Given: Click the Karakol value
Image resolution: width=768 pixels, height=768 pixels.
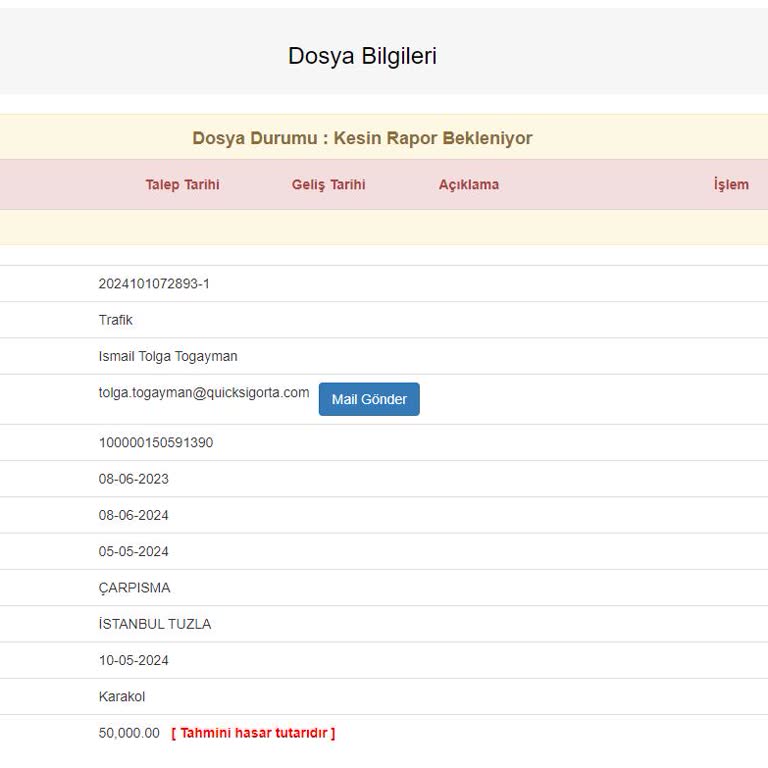Looking at the screenshot, I should click(121, 696).
